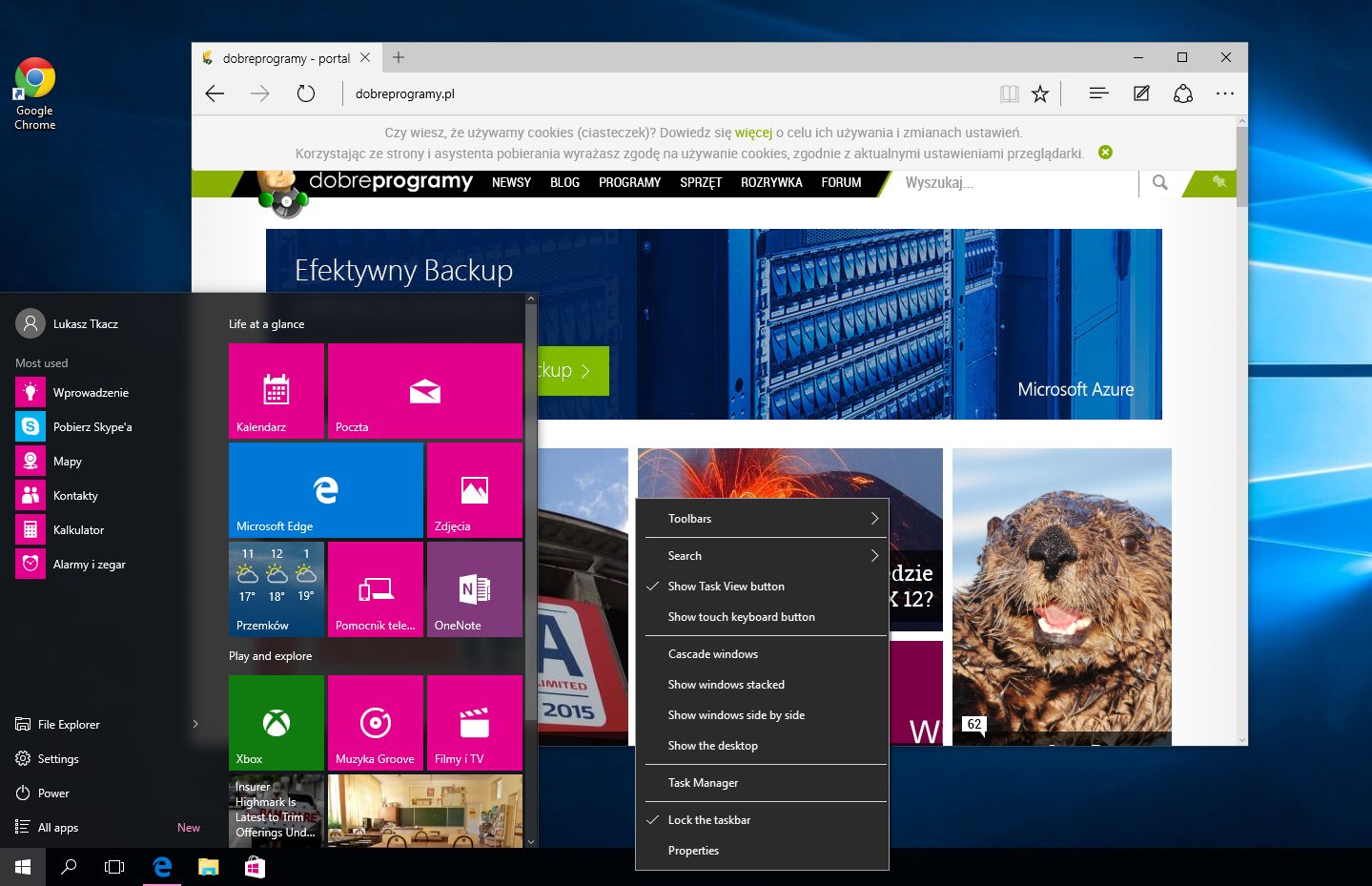This screenshot has width=1372, height=886.
Task: Click the Edge forward arrow
Action: click(x=260, y=93)
